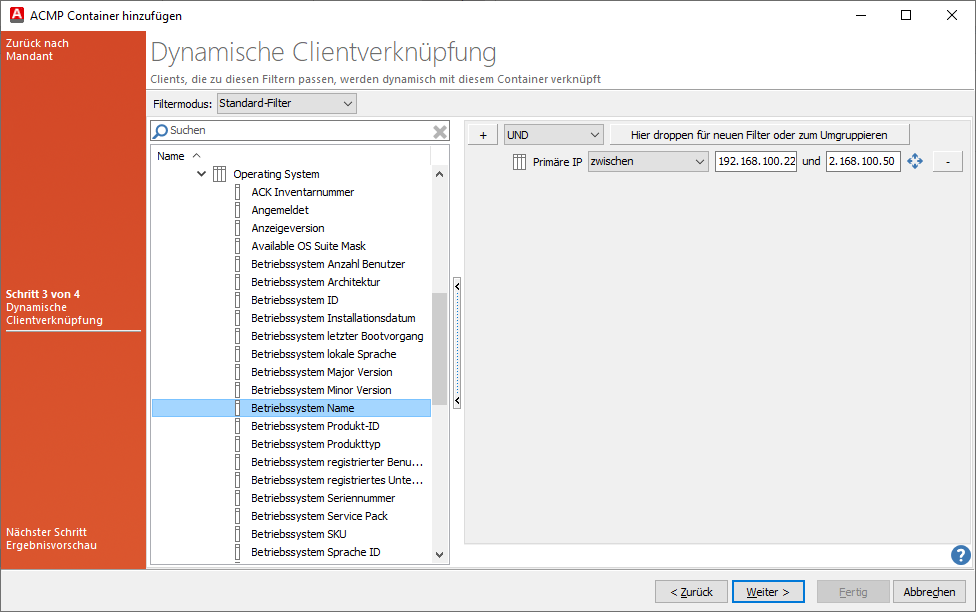Open the UND operator dropdown
976x612 pixels.
553,133
